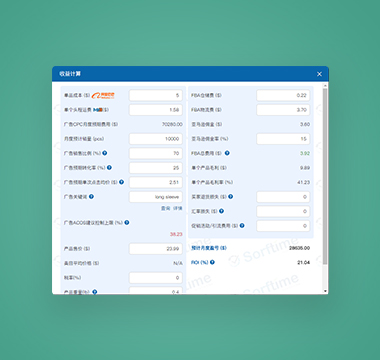Image resolution: width=380 pixels, height=360 pixels.
Task: Select the gross margin value 41.23
Action: point(304,182)
